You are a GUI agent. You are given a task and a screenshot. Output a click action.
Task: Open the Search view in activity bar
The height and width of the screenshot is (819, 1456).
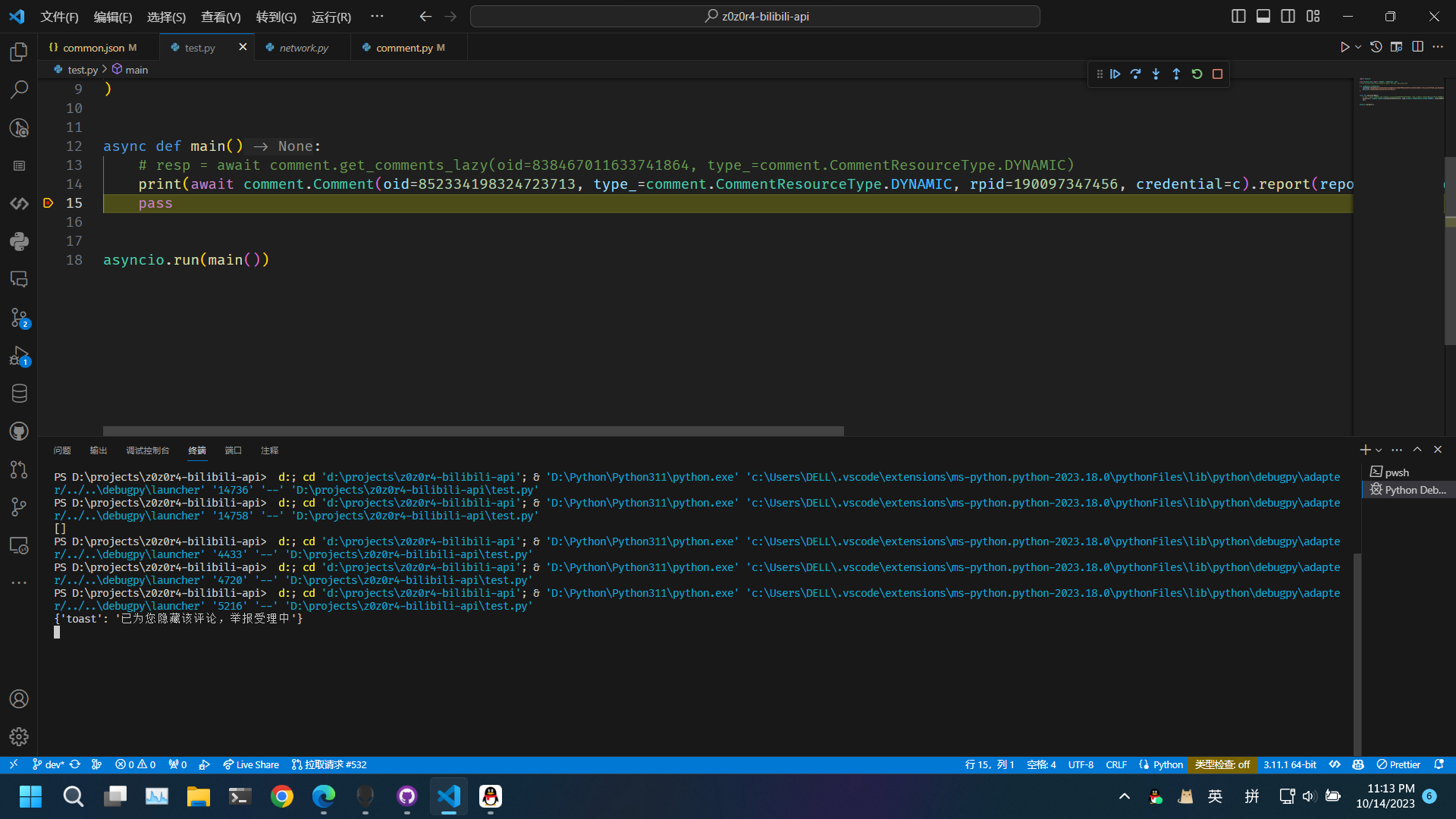(19, 89)
